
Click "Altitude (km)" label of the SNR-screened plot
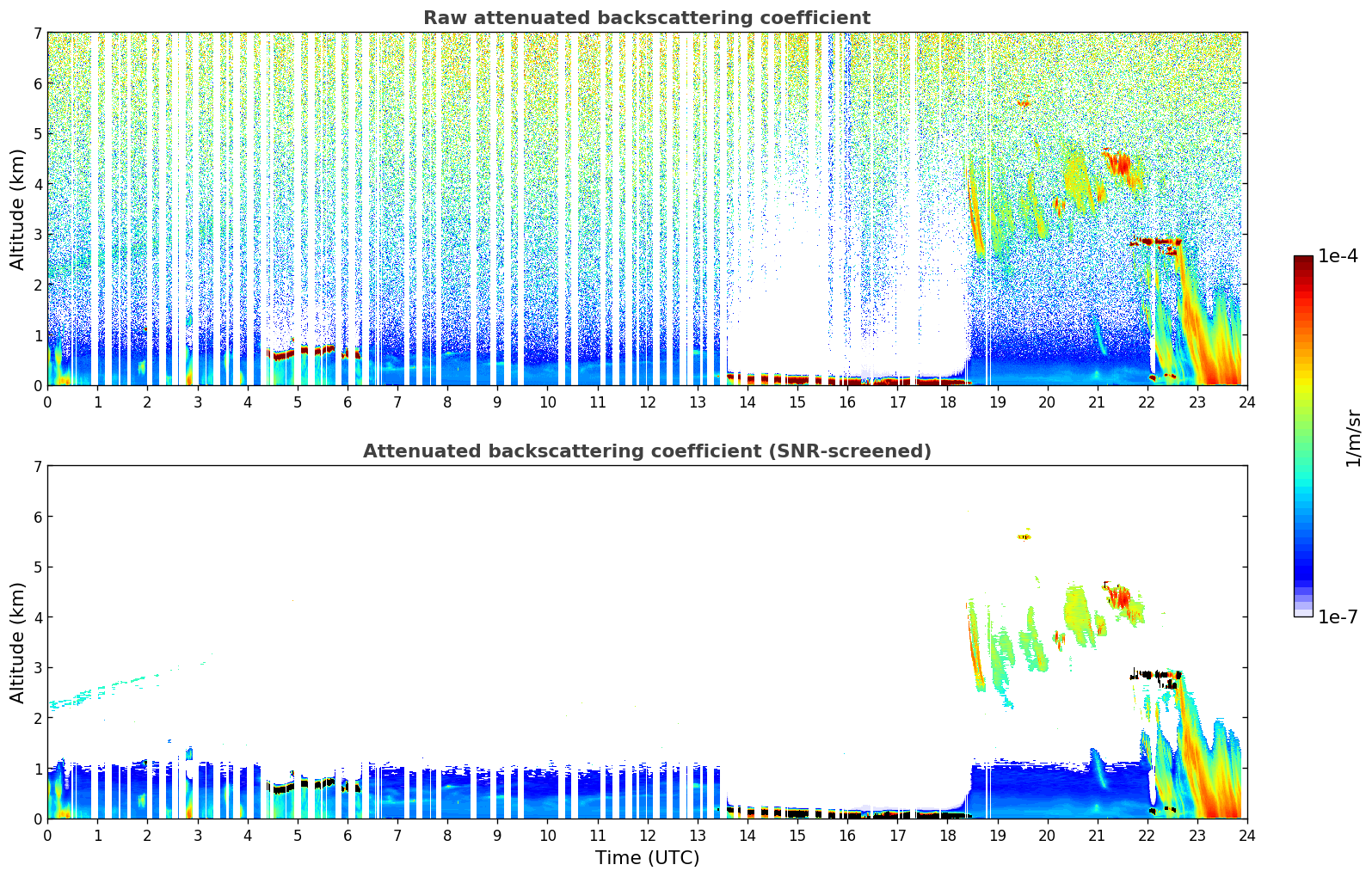pos(18,642)
